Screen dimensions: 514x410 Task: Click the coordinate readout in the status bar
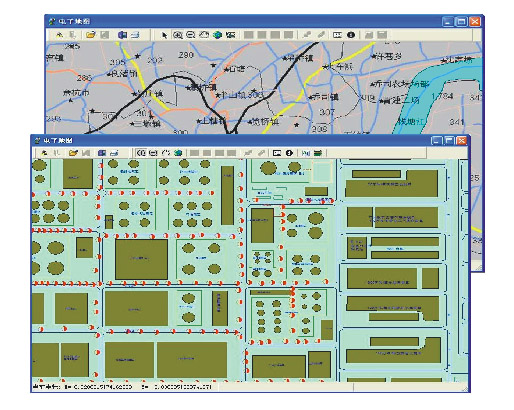pos(122,387)
